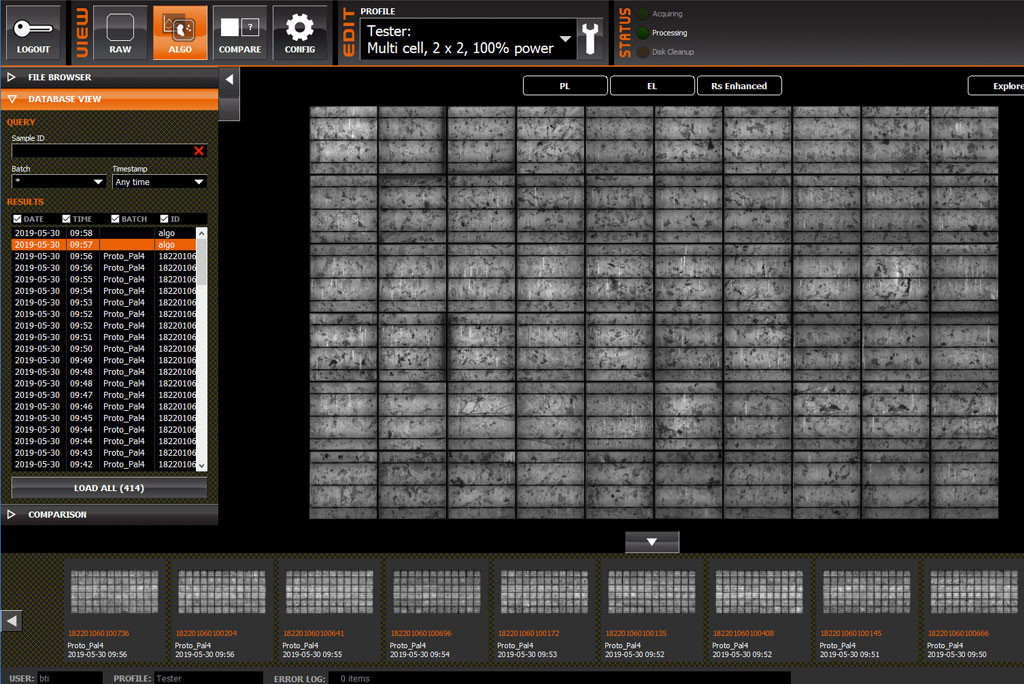Click the main solar panel PL image
This screenshot has width=1024, height=684.
click(x=654, y=312)
